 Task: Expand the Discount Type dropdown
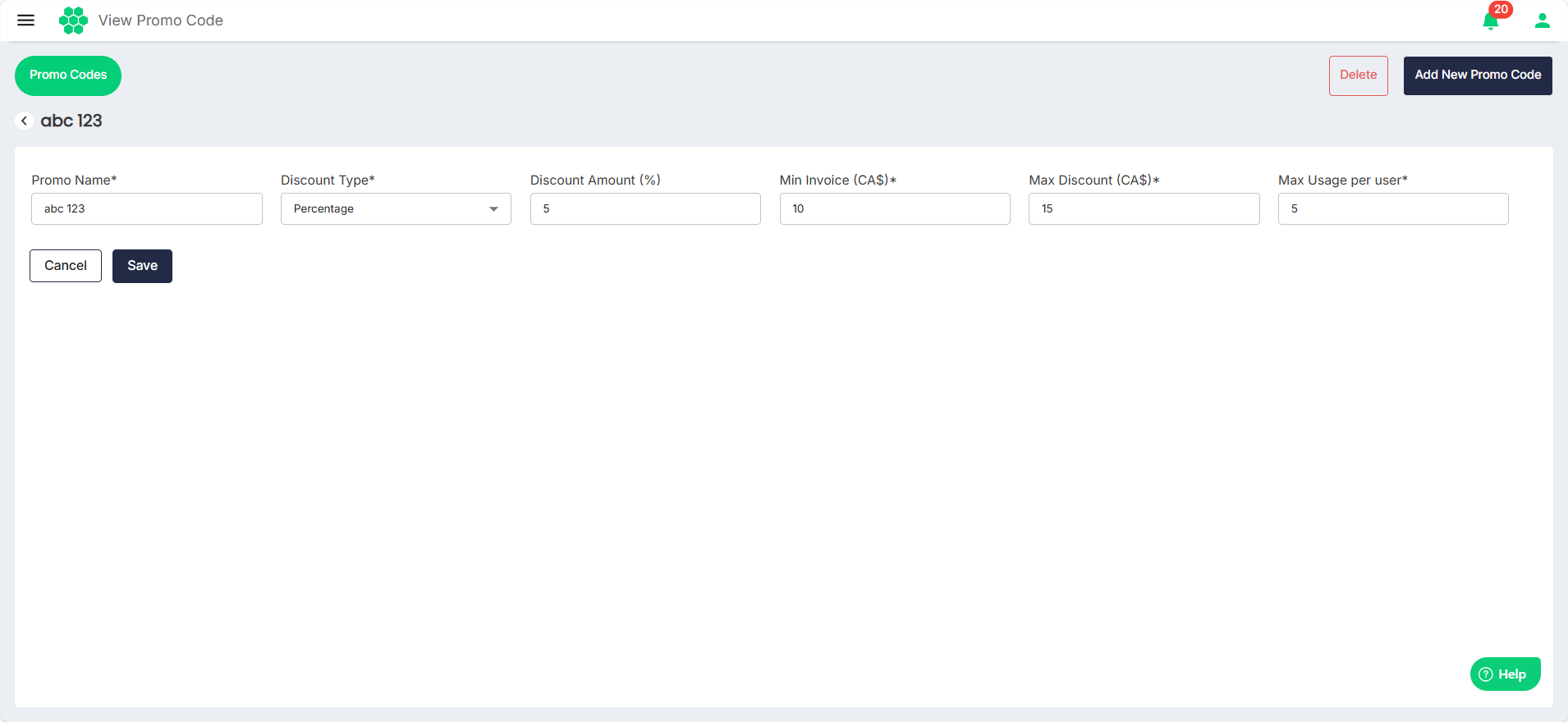click(x=396, y=208)
